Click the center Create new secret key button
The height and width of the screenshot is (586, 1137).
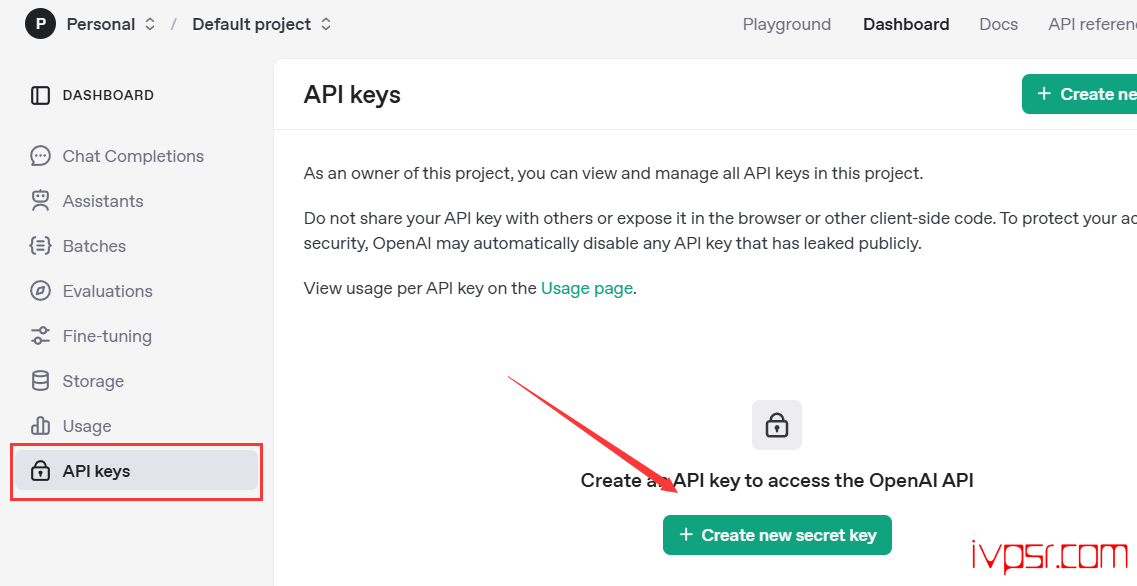tap(777, 535)
